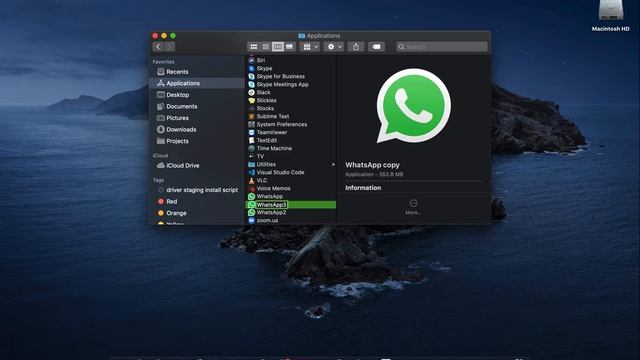Click the large WhatsApp preview icon

(413, 106)
